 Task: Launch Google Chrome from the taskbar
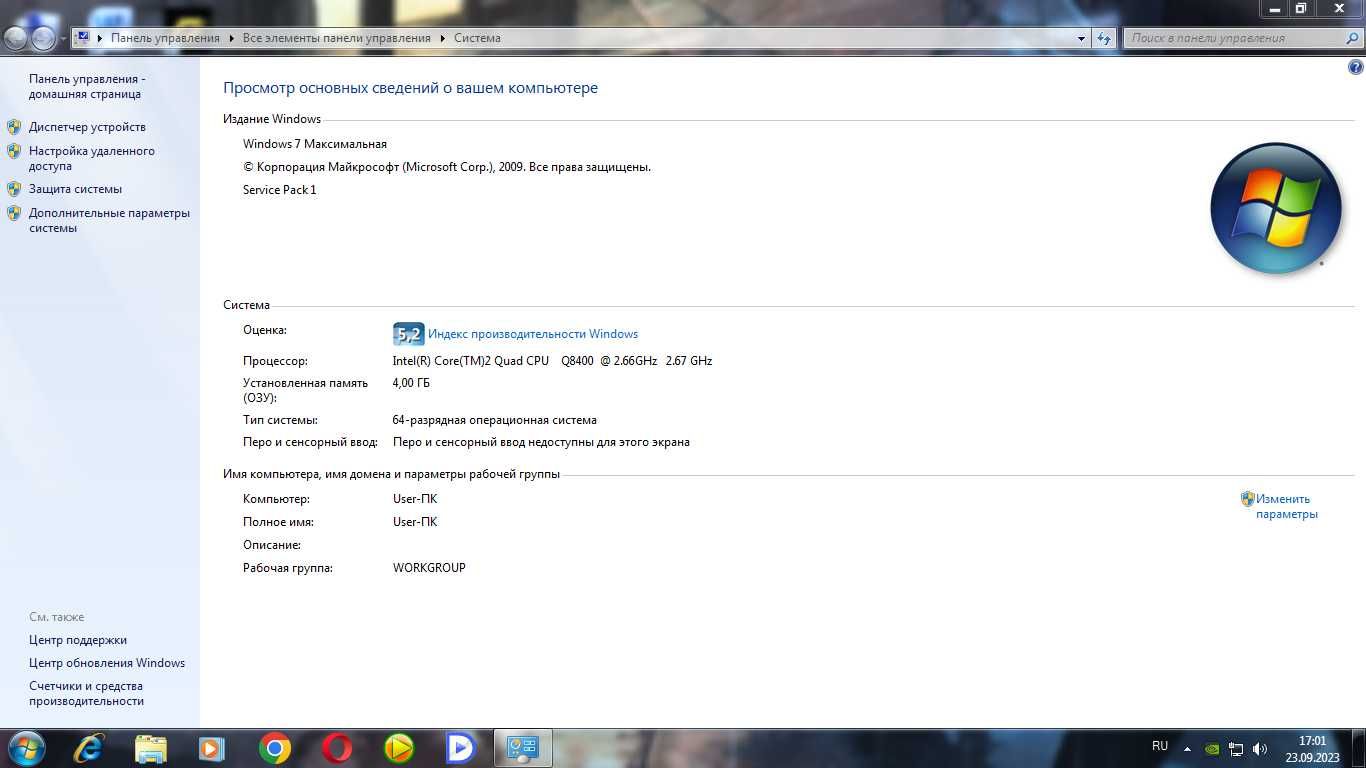pyautogui.click(x=274, y=748)
